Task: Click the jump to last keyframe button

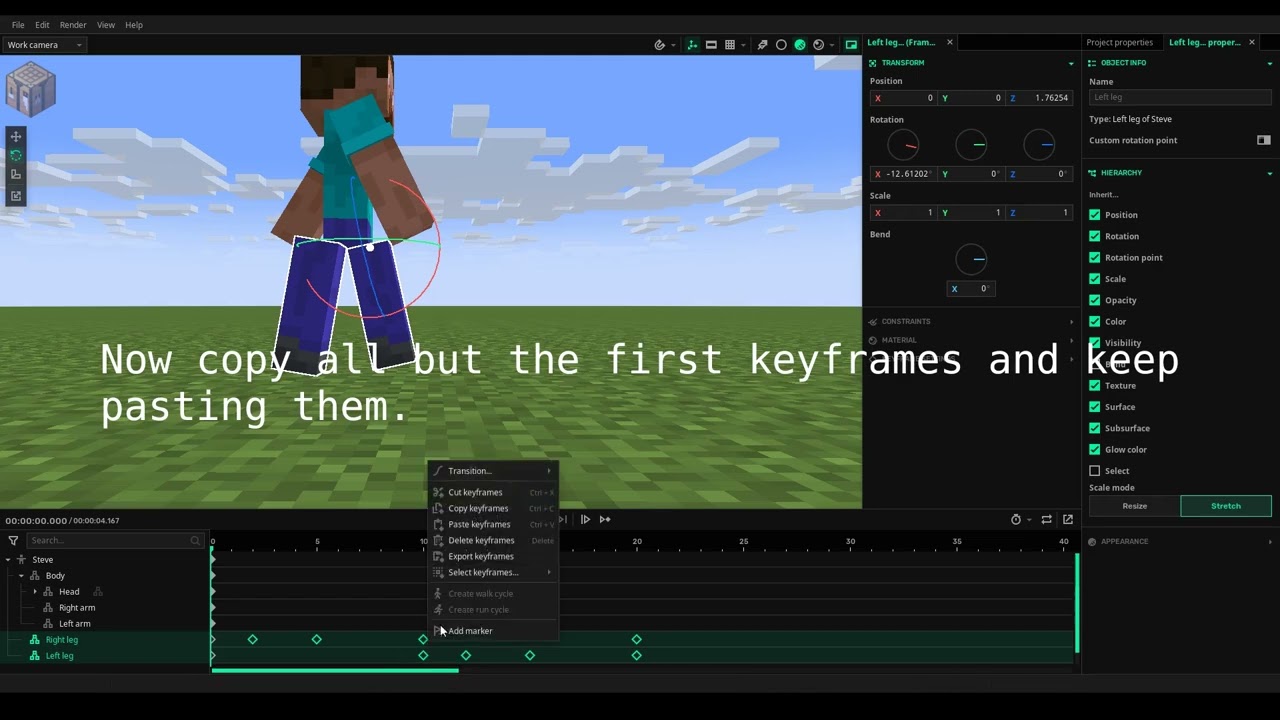Action: pos(605,519)
